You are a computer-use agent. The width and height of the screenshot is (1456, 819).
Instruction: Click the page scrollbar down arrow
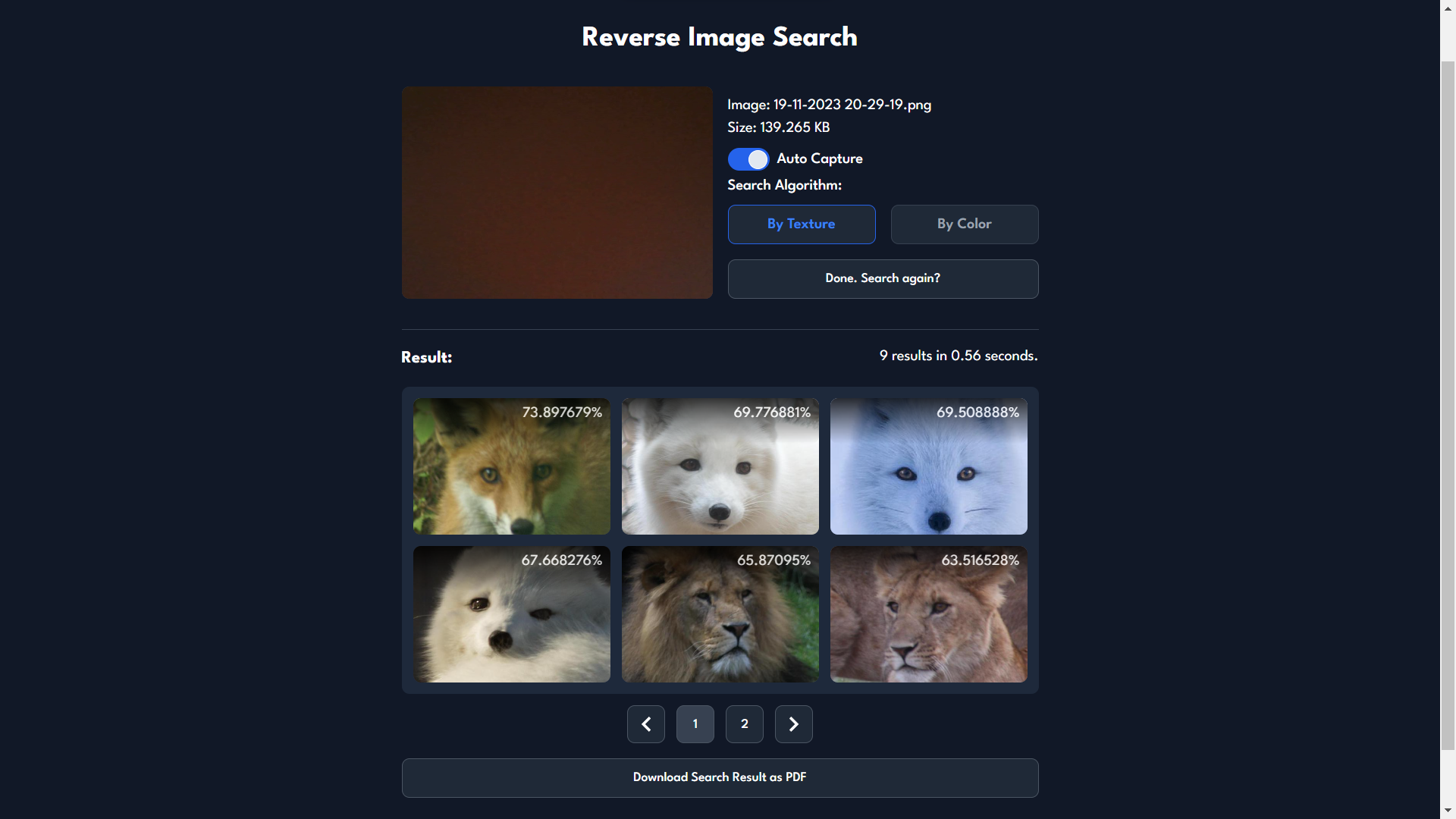coord(1448,811)
